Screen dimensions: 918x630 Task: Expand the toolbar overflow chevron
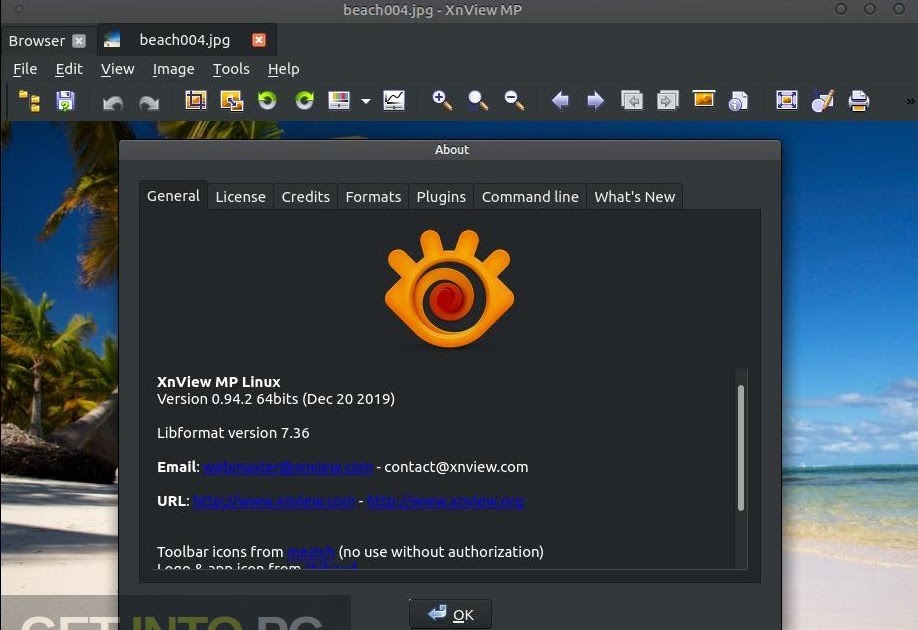(910, 101)
